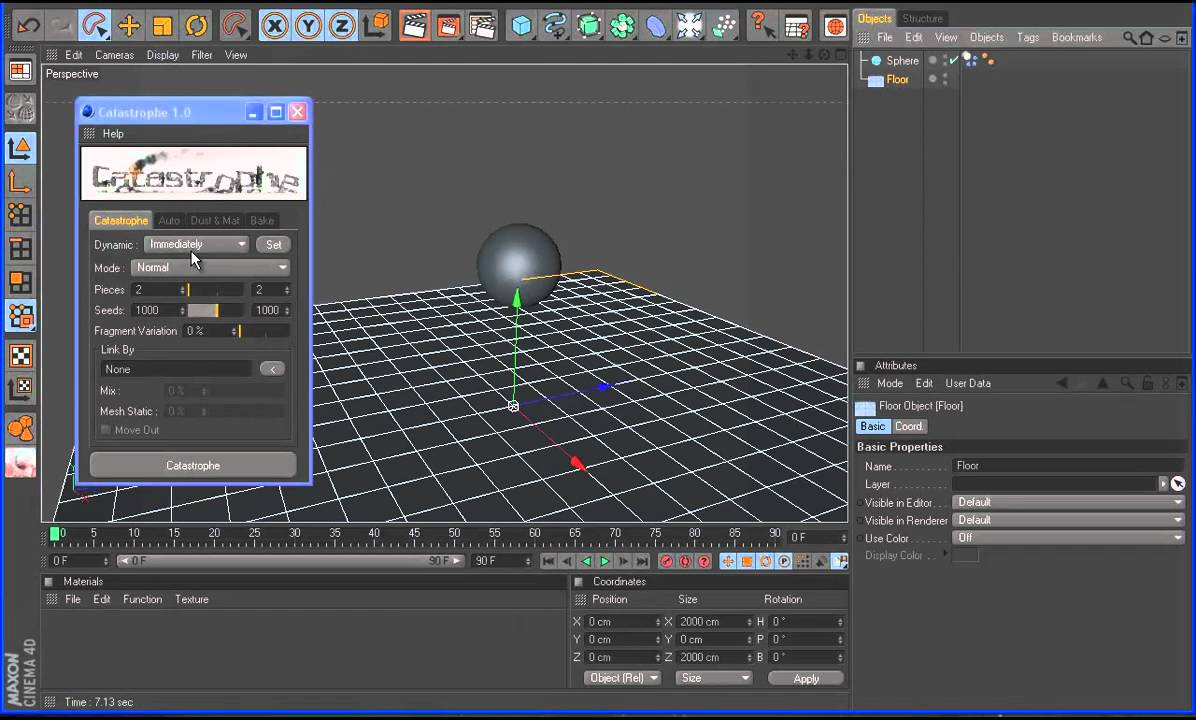1196x720 pixels.
Task: Select the Texture checkerboard mode icon
Action: coord(20,355)
